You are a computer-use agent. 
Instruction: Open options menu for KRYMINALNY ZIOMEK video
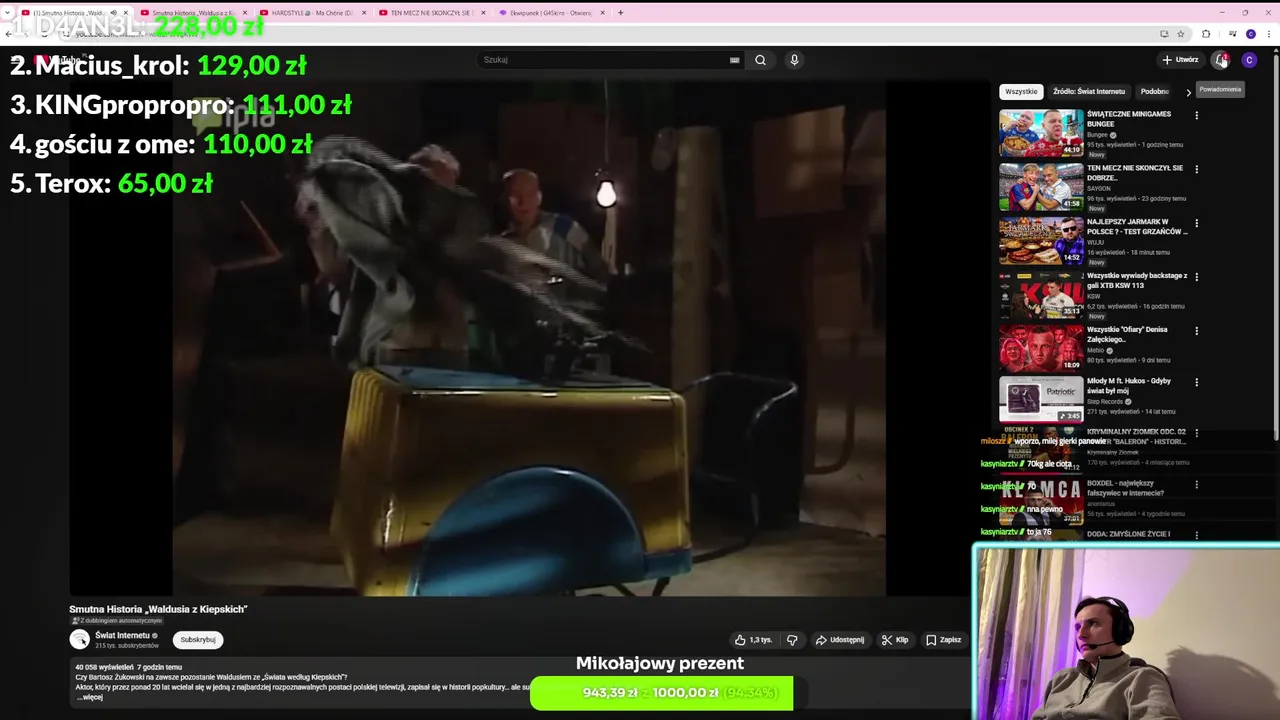[1196, 433]
